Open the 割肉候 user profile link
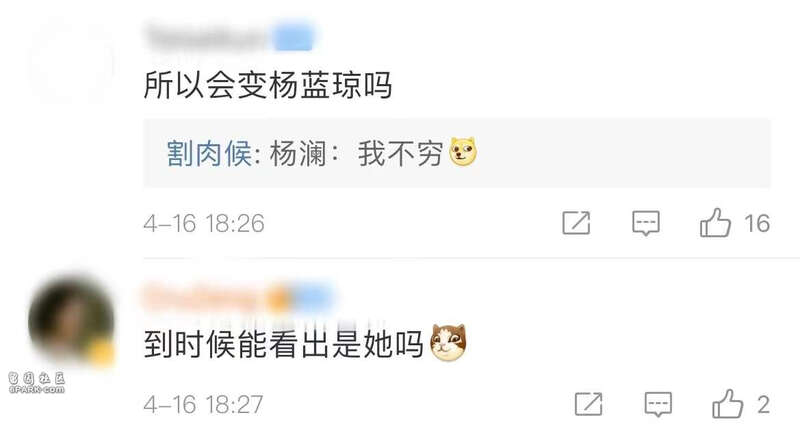 [209, 153]
